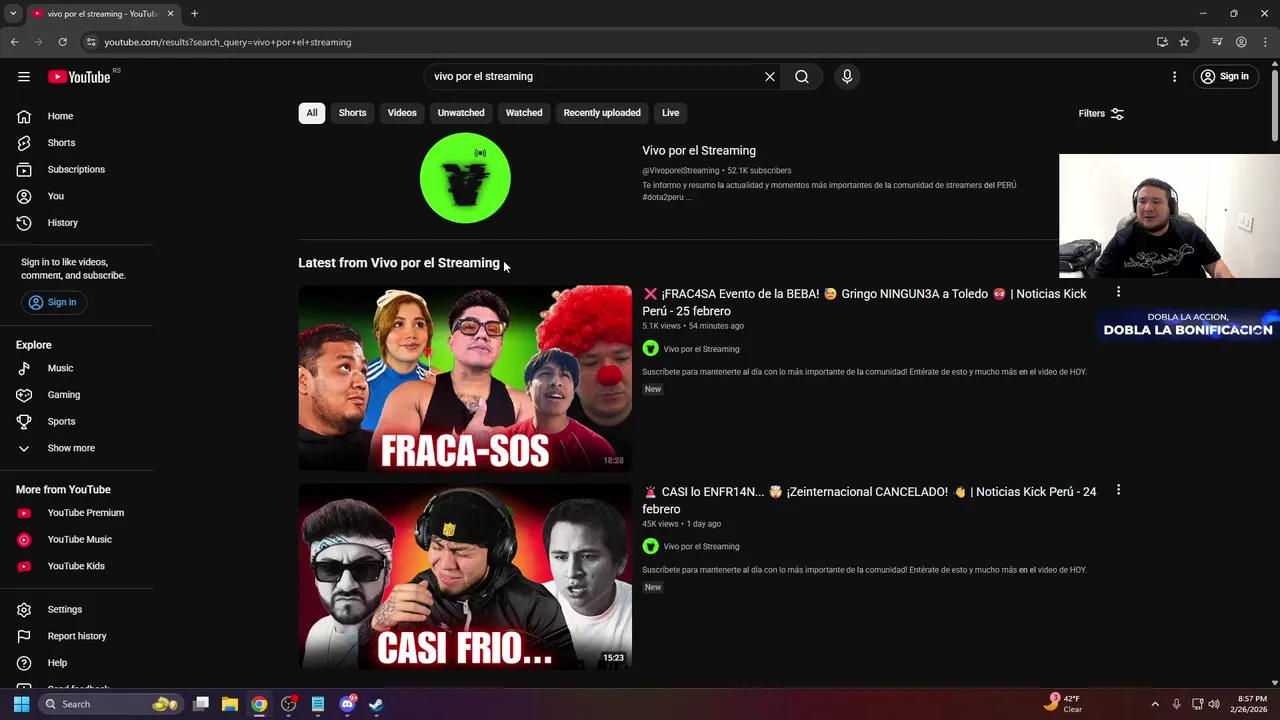Click the Sign in button in the header
The width and height of the screenshot is (1280, 720).
(x=1225, y=76)
